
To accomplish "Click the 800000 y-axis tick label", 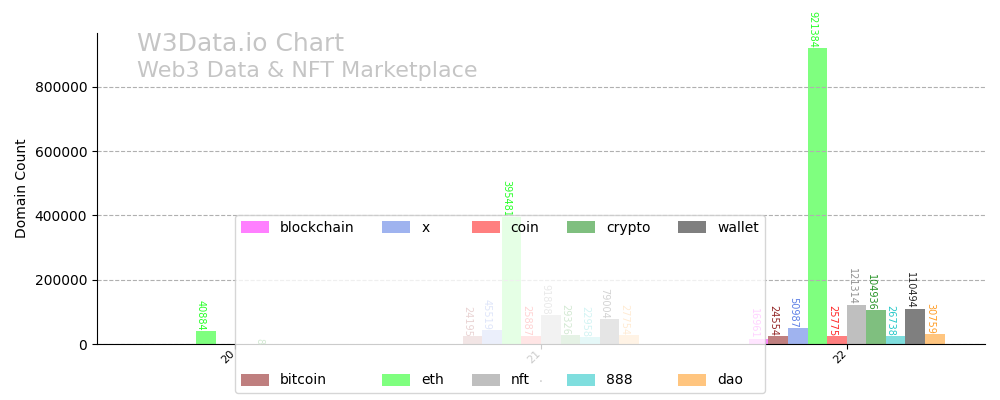I will [61, 87].
